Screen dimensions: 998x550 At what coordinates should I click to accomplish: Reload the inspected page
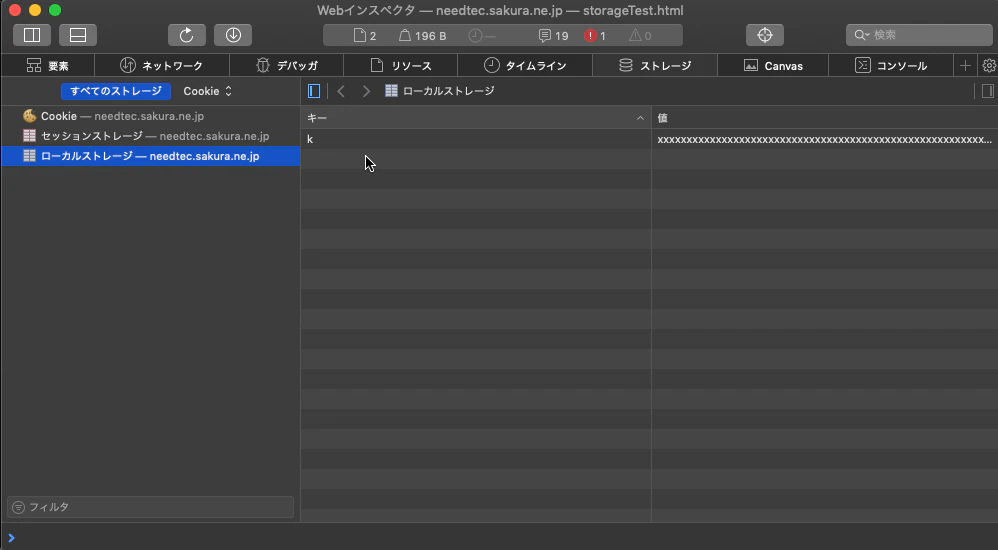point(186,35)
